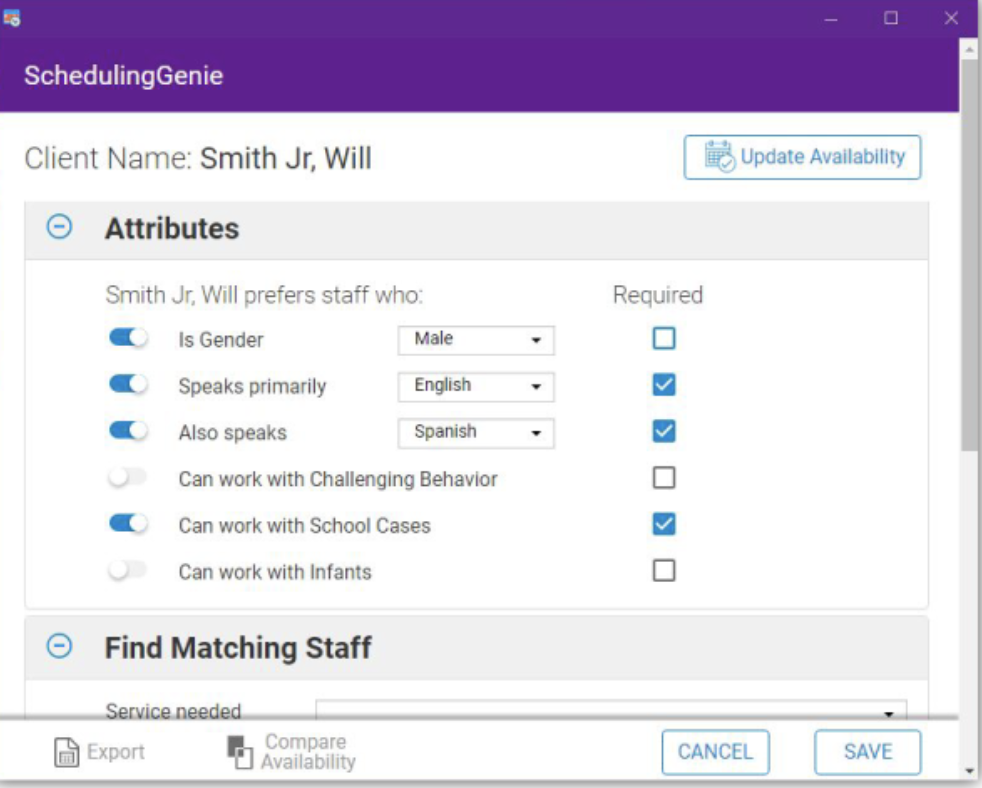The width and height of the screenshot is (982, 788).
Task: Click the Attributes heading text
Action: click(172, 228)
